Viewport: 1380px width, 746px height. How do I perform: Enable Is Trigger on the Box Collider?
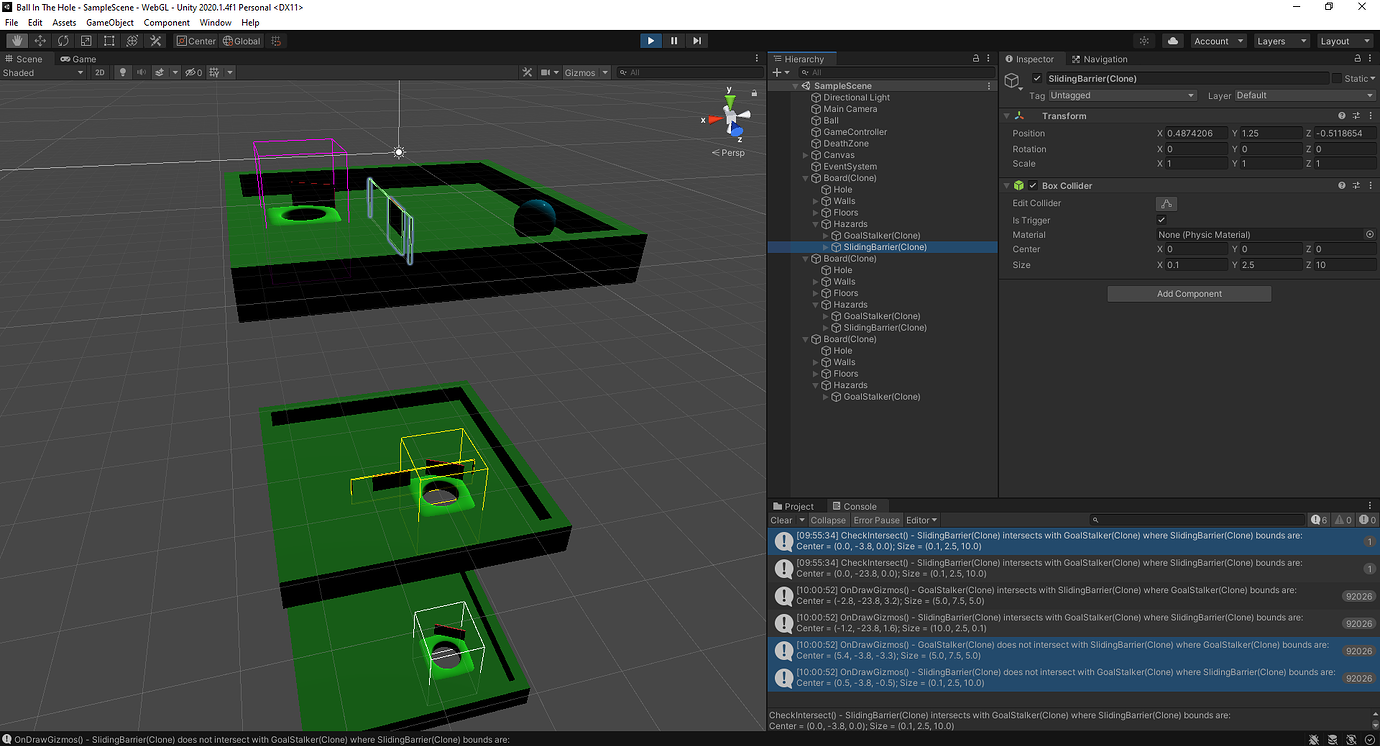[1161, 220]
